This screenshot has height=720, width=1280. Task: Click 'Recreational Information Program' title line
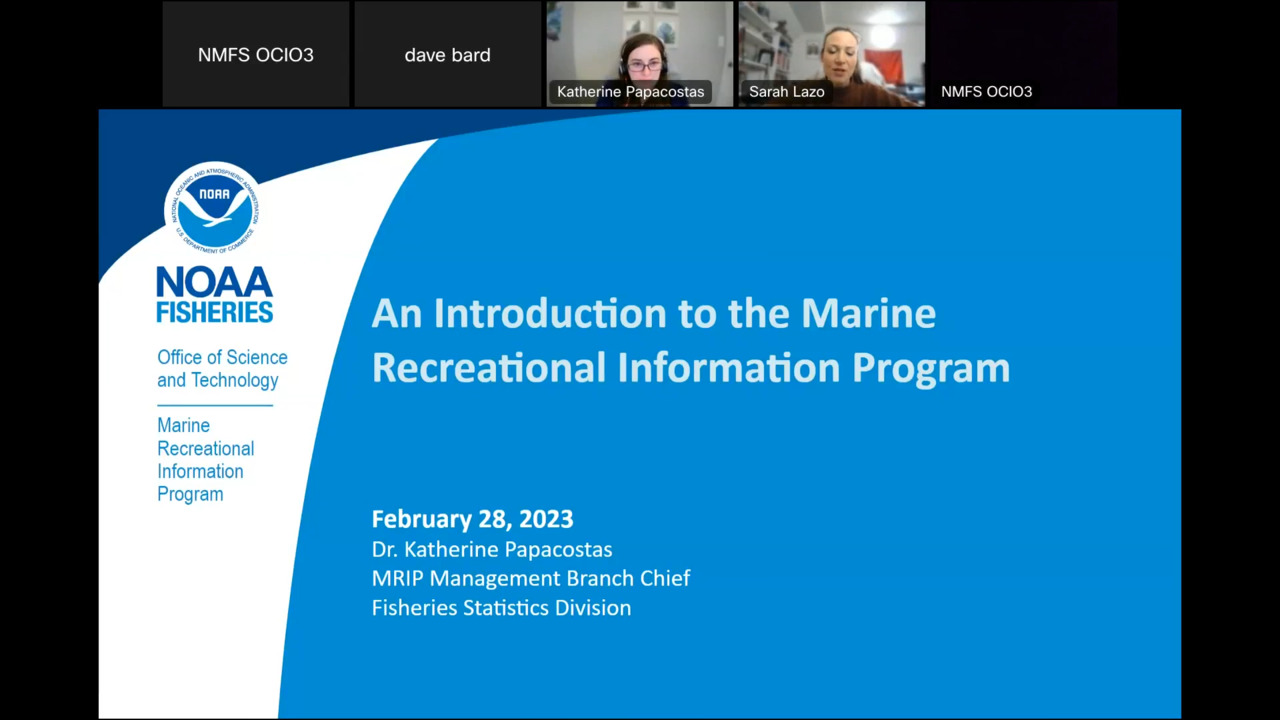point(691,368)
